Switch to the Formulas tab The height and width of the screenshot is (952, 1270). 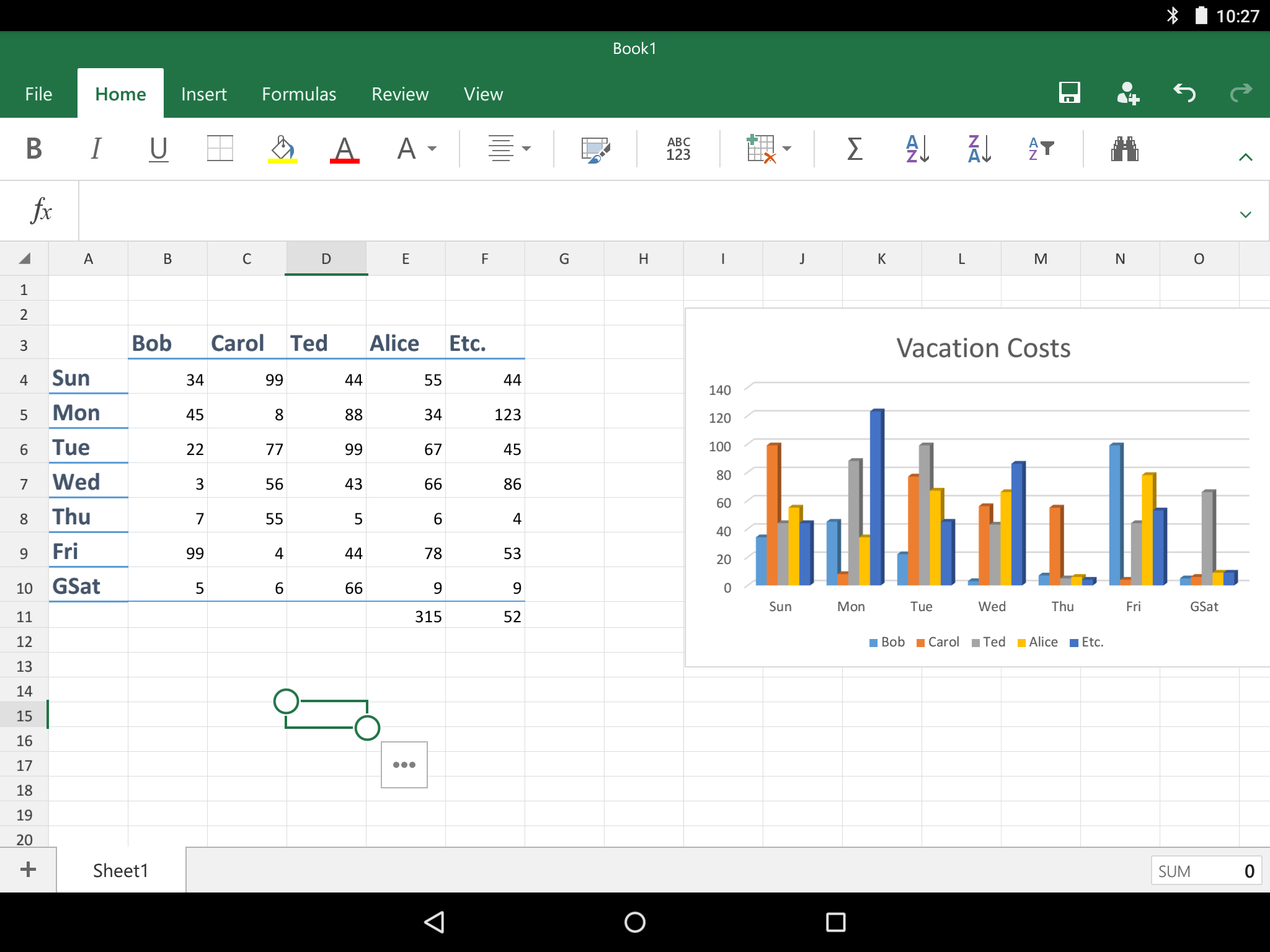(299, 94)
